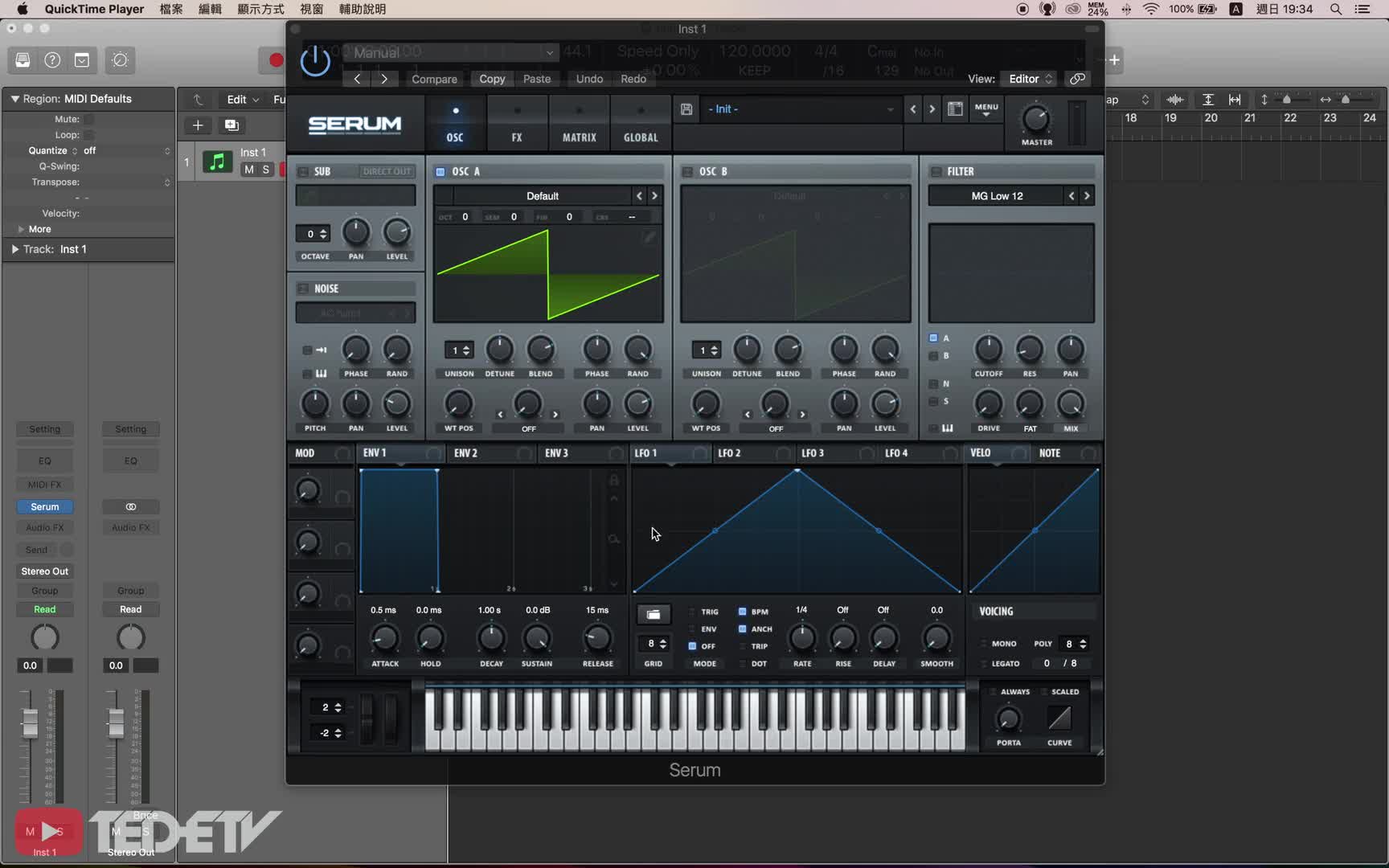
Task: Enable the FILTER module
Action: pyautogui.click(x=936, y=172)
